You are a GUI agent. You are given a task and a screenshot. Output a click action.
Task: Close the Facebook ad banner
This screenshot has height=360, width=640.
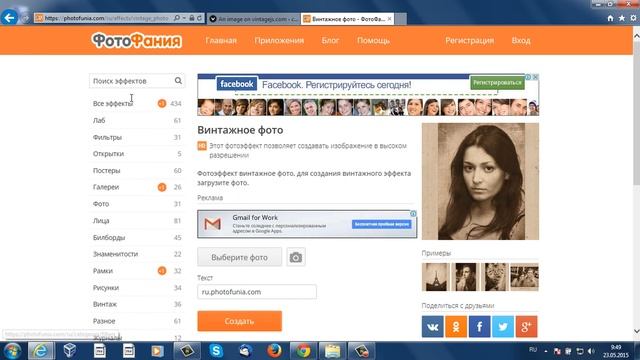[x=536, y=77]
